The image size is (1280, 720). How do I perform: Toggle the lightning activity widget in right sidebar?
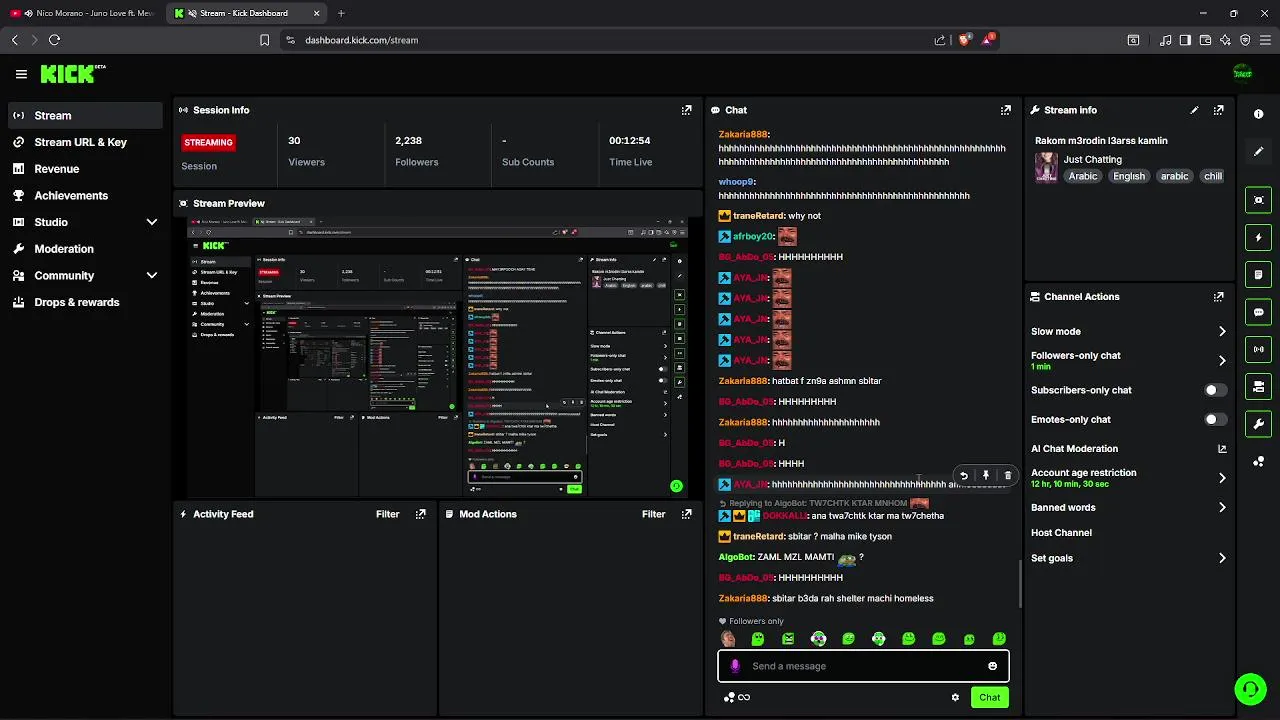point(1258,238)
